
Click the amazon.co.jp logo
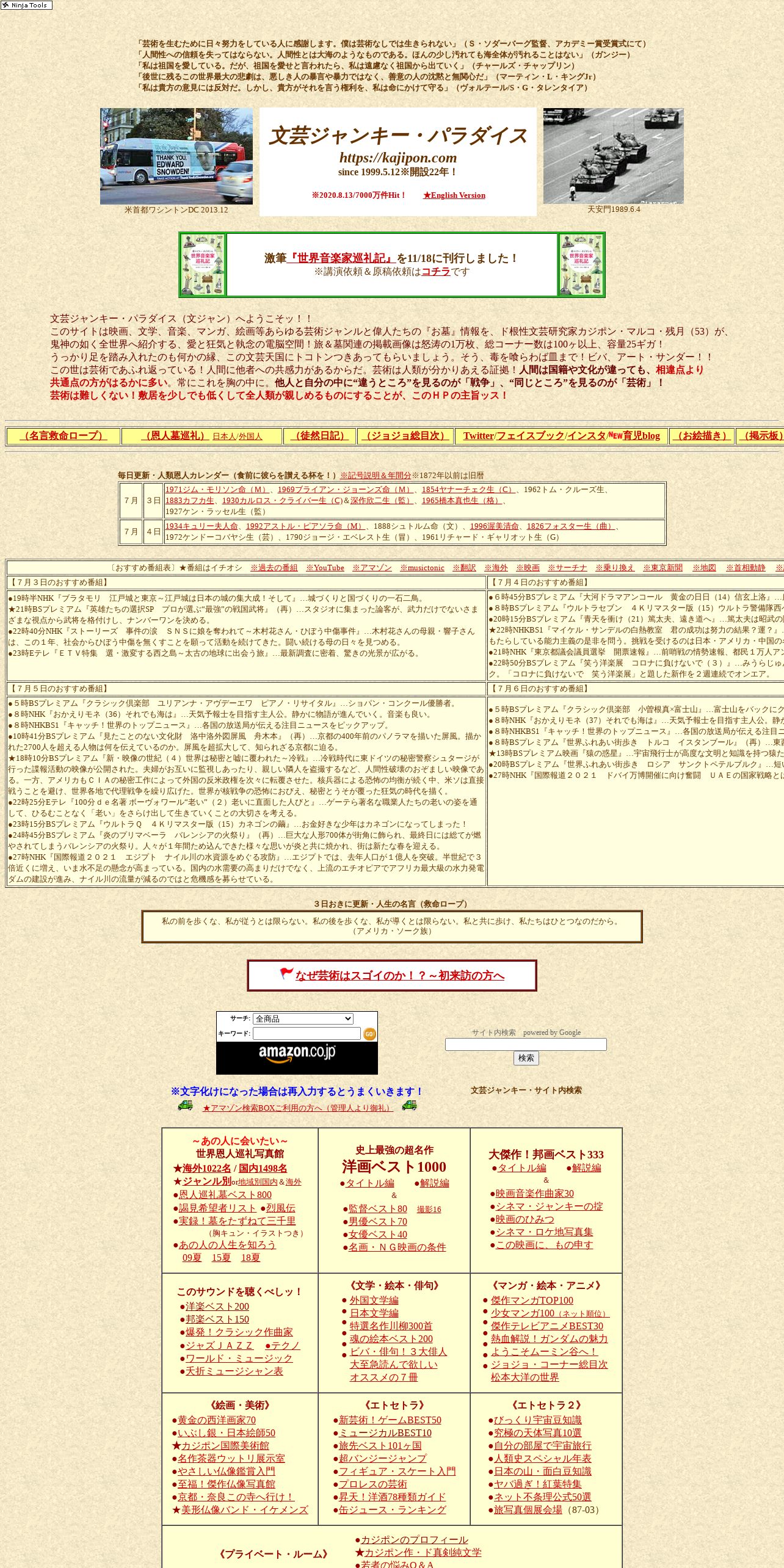coord(297,1053)
